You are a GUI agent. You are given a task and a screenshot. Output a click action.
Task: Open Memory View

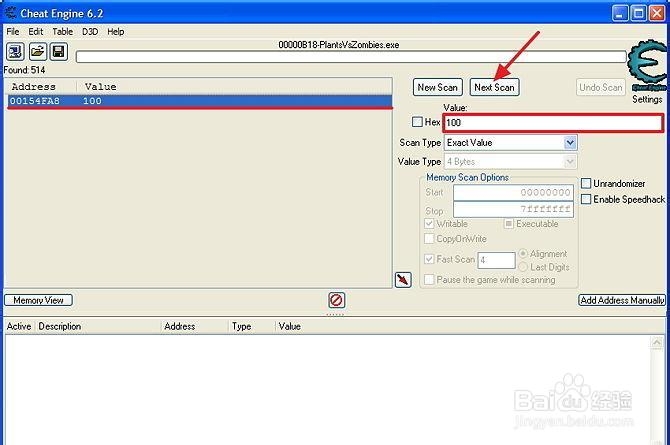(38, 300)
